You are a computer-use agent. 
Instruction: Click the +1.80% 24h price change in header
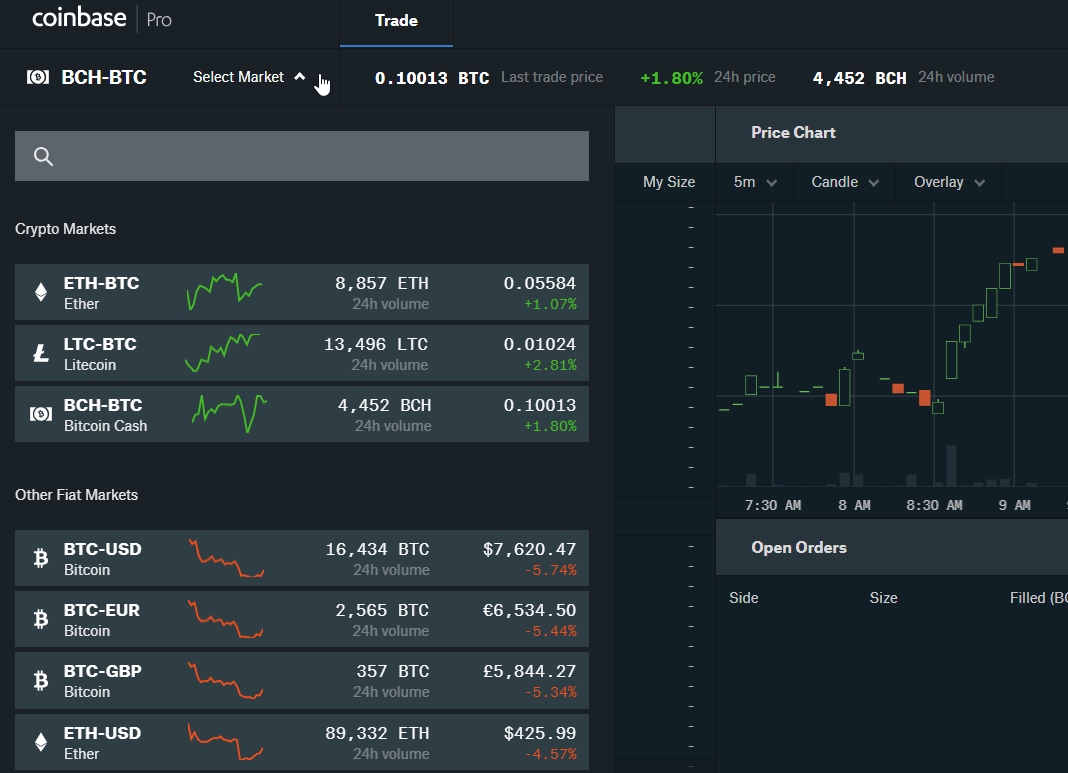tap(671, 78)
